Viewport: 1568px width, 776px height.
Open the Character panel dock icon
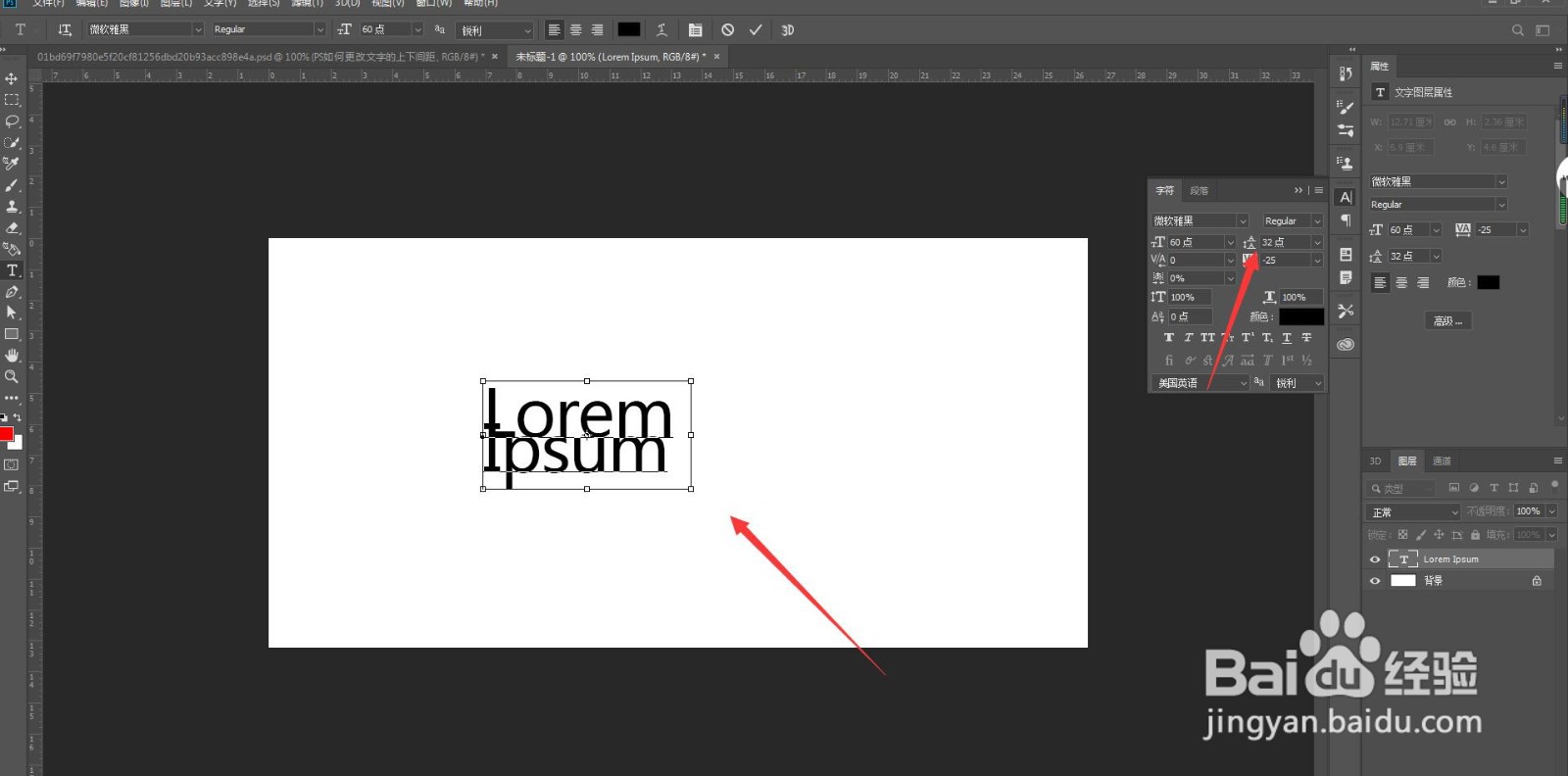pyautogui.click(x=1346, y=197)
